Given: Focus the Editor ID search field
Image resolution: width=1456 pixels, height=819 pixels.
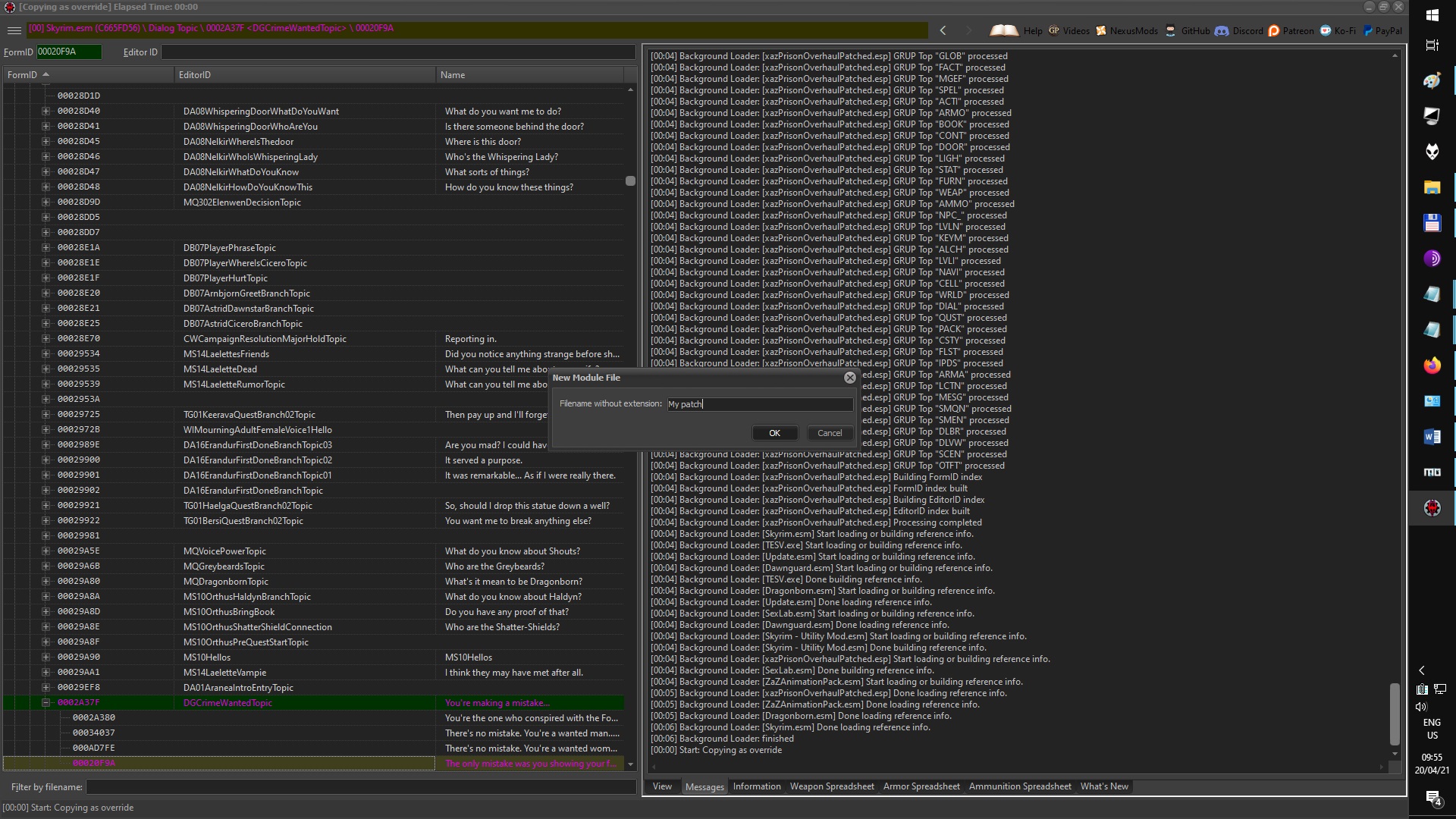Looking at the screenshot, I should (398, 52).
